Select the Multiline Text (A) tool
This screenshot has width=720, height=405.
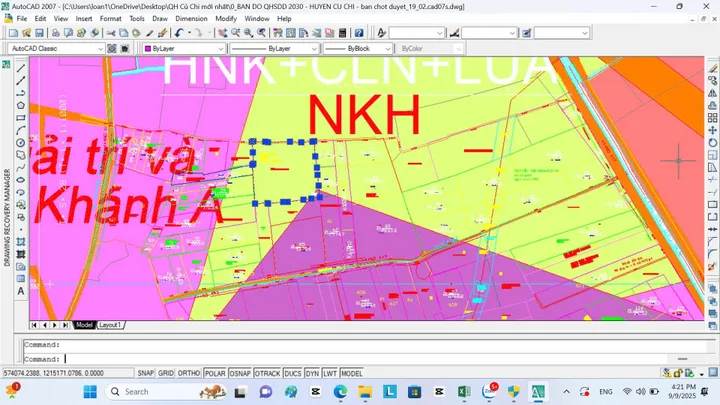tap(21, 291)
